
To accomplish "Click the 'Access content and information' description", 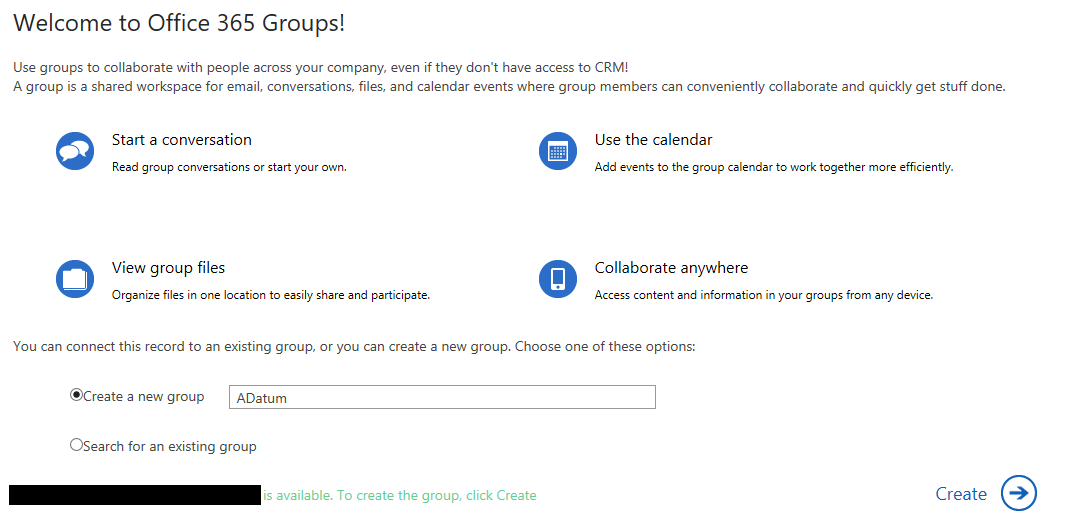I will click(x=764, y=295).
